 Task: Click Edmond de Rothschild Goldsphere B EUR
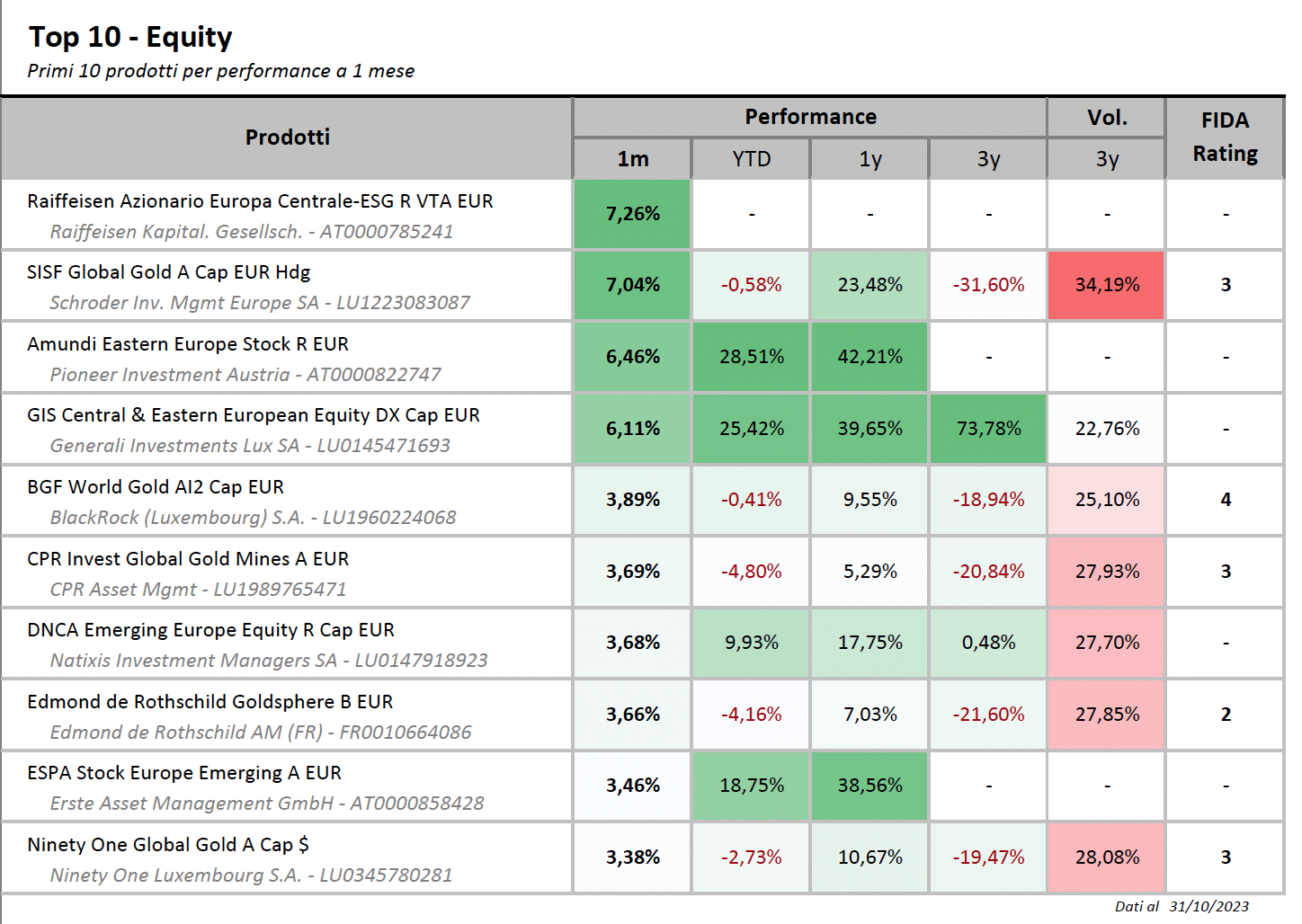[210, 702]
